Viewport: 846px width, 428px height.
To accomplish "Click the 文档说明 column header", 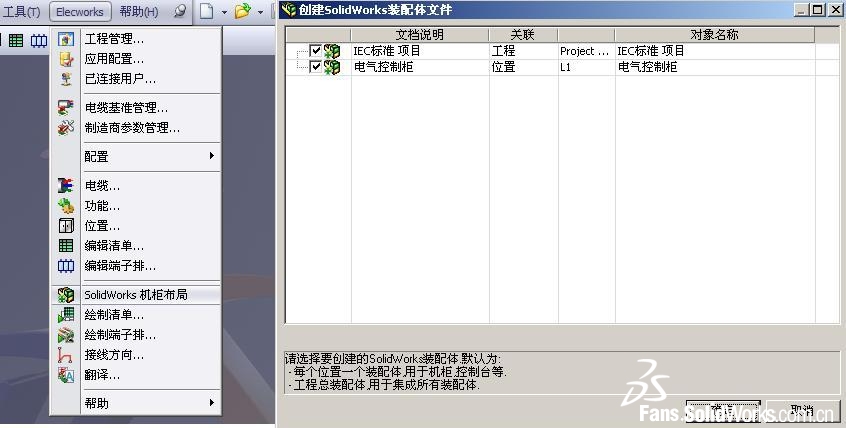I will (x=420, y=35).
